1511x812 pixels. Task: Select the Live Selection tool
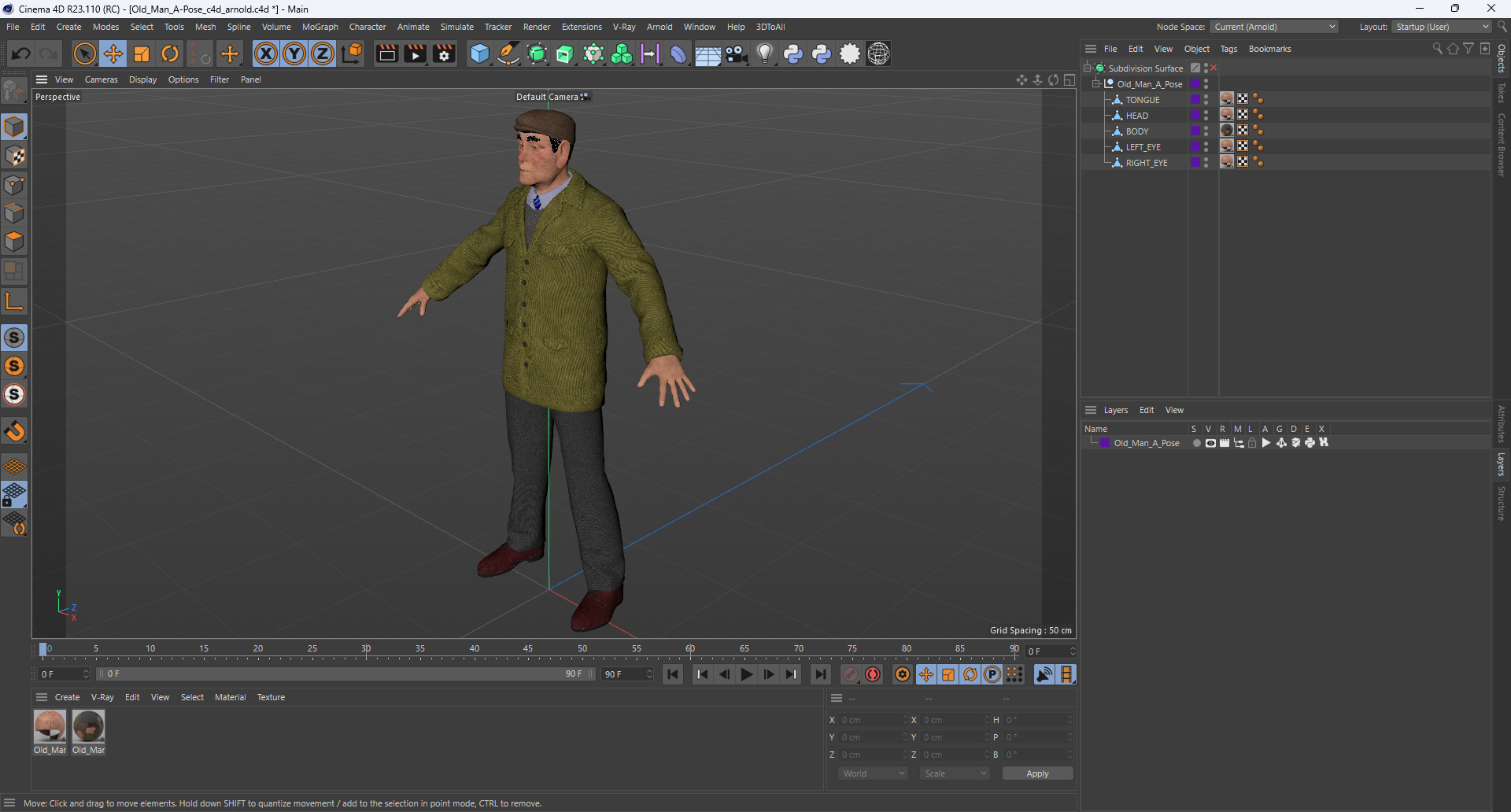coord(84,54)
